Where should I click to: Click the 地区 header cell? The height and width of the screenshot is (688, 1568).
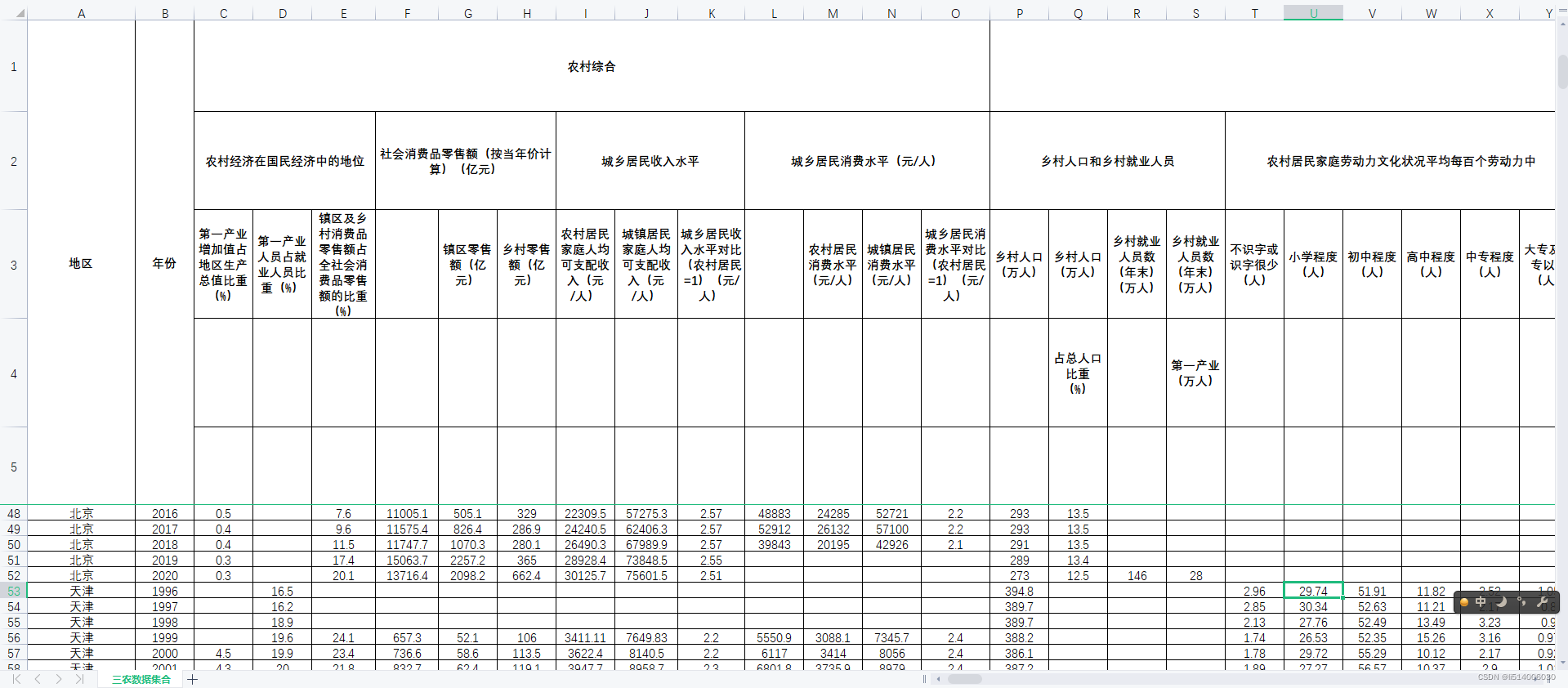coord(81,263)
